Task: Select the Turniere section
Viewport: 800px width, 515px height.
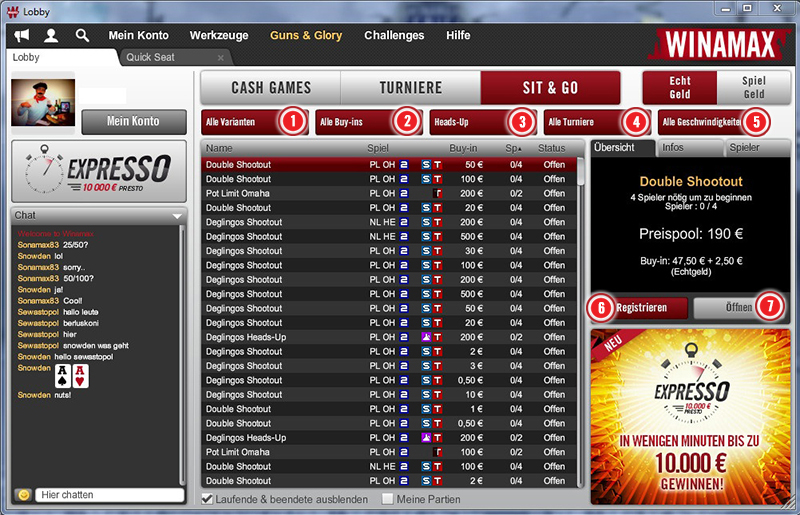Action: [x=411, y=88]
